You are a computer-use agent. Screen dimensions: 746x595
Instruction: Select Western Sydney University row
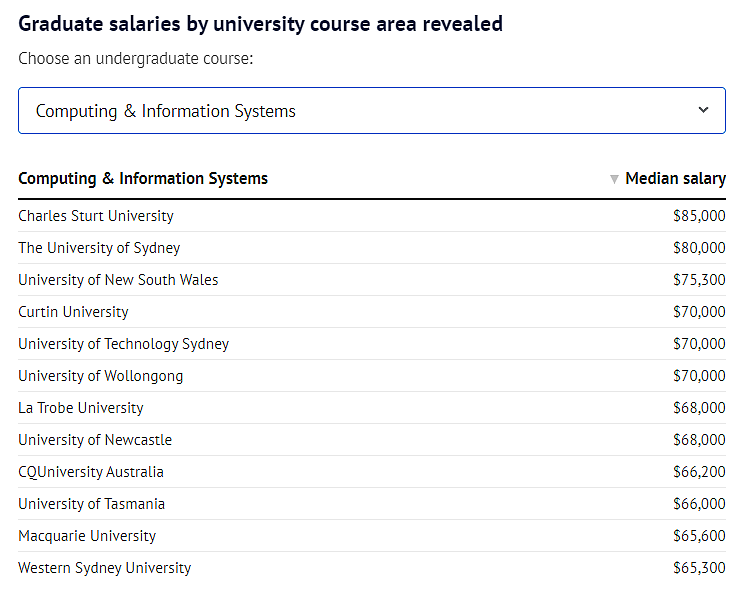coord(372,567)
